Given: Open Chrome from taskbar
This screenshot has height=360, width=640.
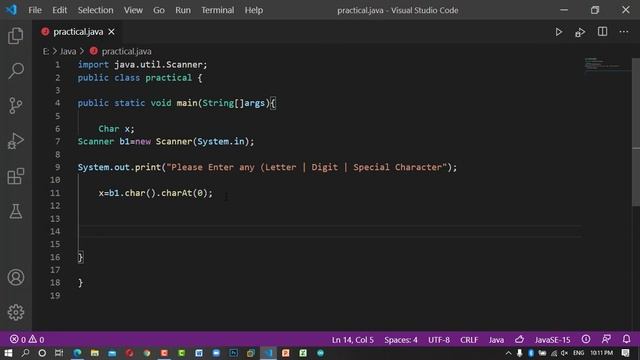Looking at the screenshot, I should point(147,353).
